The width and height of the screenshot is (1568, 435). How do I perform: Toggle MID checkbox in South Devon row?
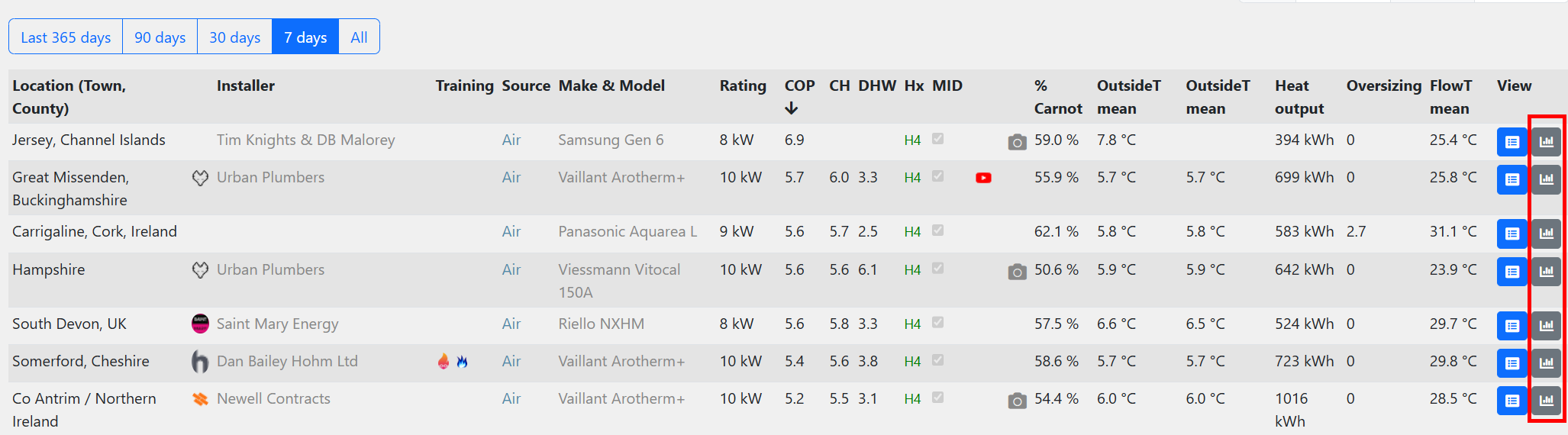coord(938,323)
